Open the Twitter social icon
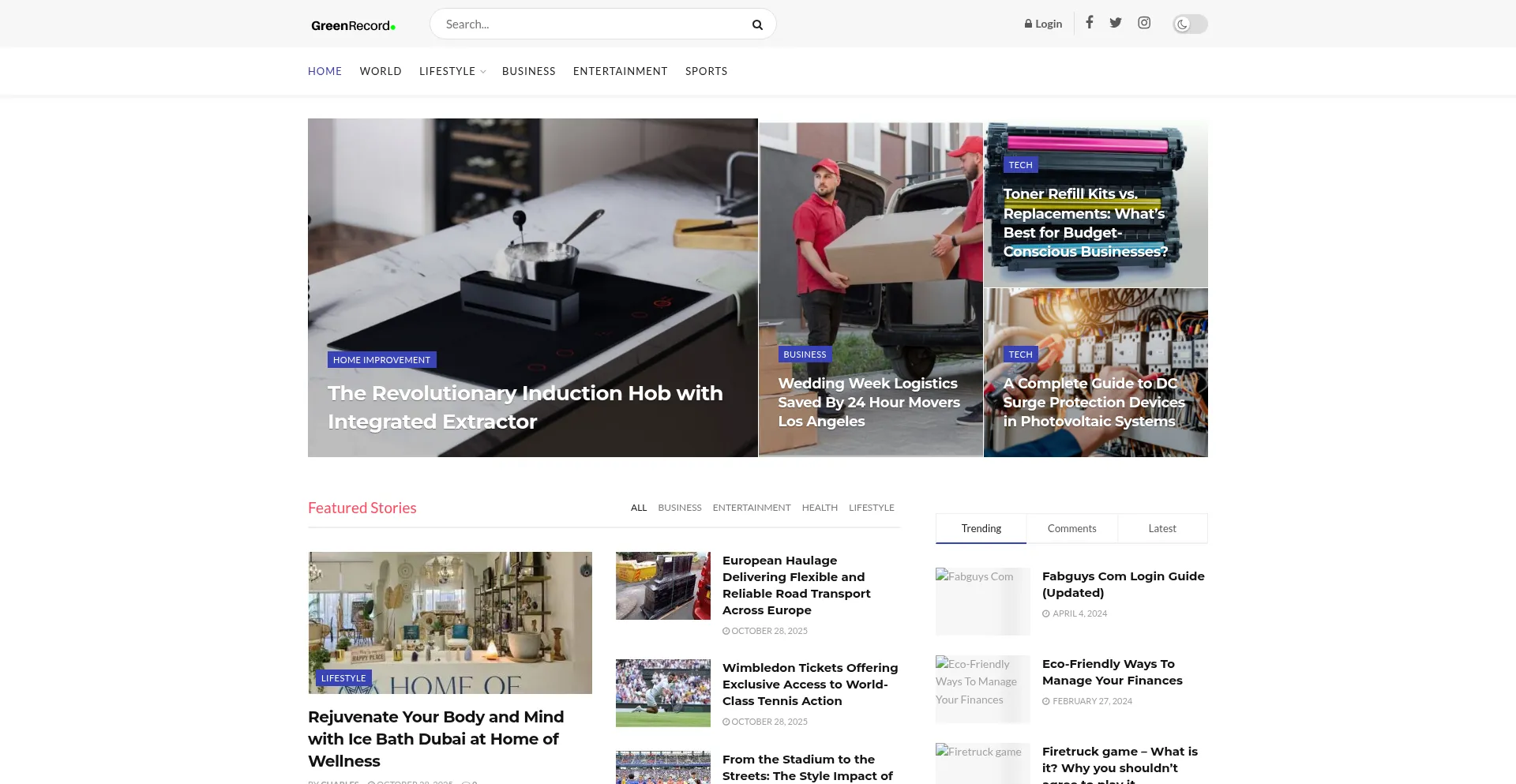The width and height of the screenshot is (1516, 784). 1115,23
